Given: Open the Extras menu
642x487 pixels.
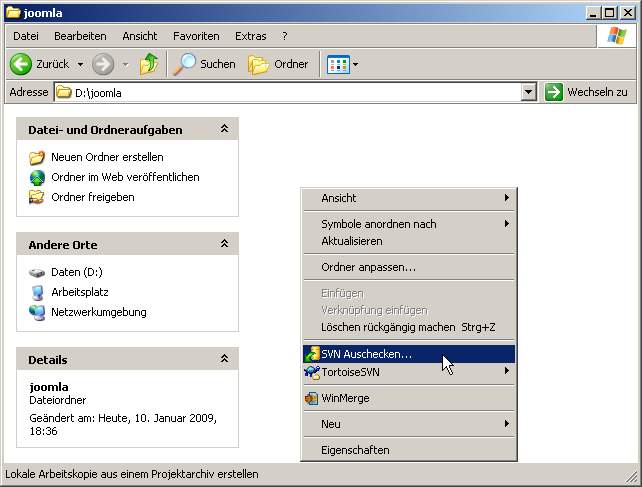Looking at the screenshot, I should [x=251, y=36].
